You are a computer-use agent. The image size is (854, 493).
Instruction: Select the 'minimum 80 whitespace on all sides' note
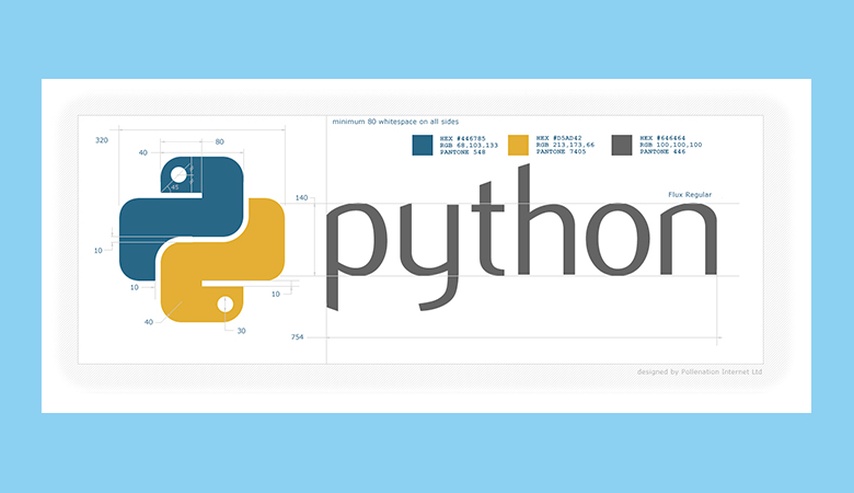click(x=395, y=121)
